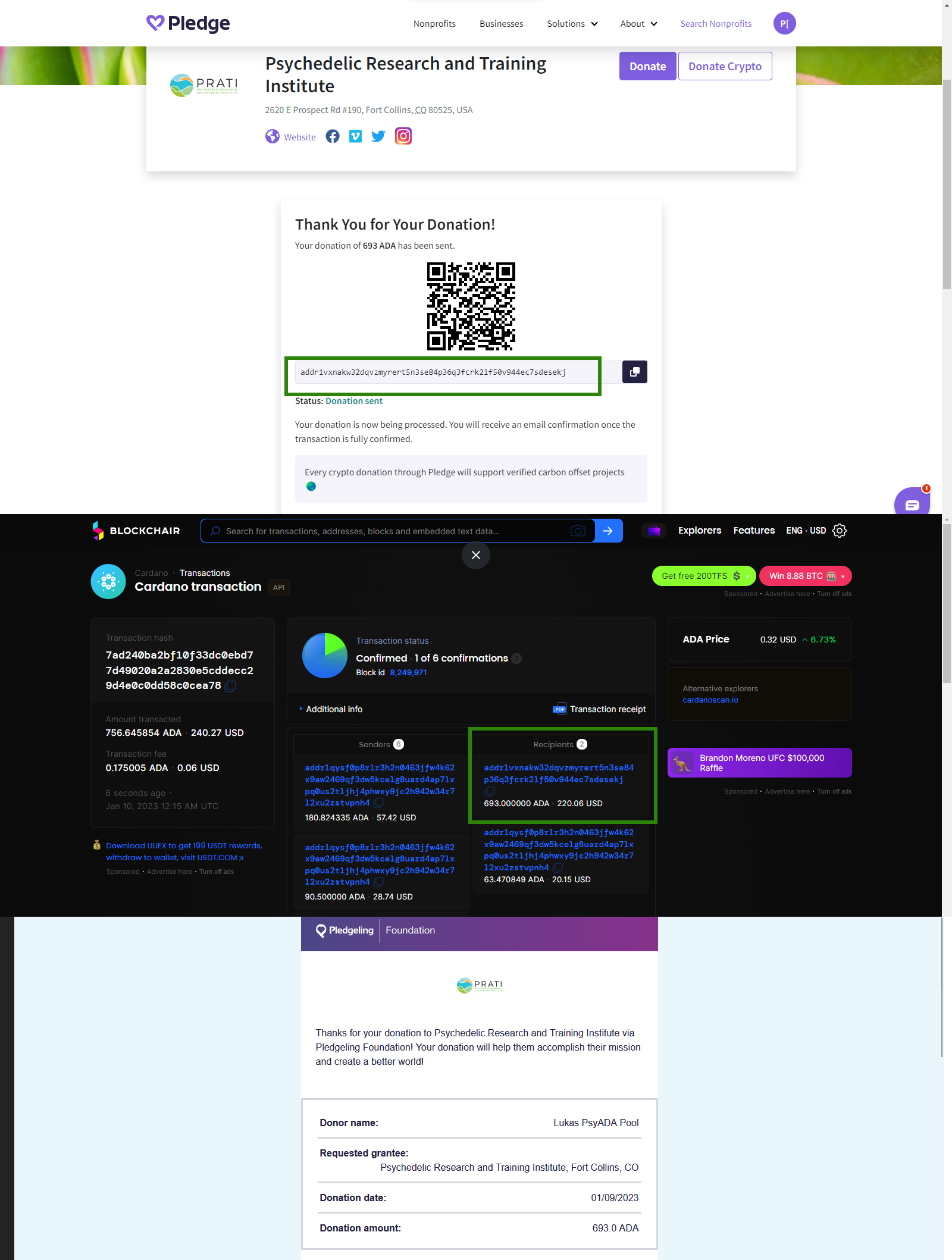Open Businesses nav item
The image size is (952, 1260).
click(x=502, y=24)
